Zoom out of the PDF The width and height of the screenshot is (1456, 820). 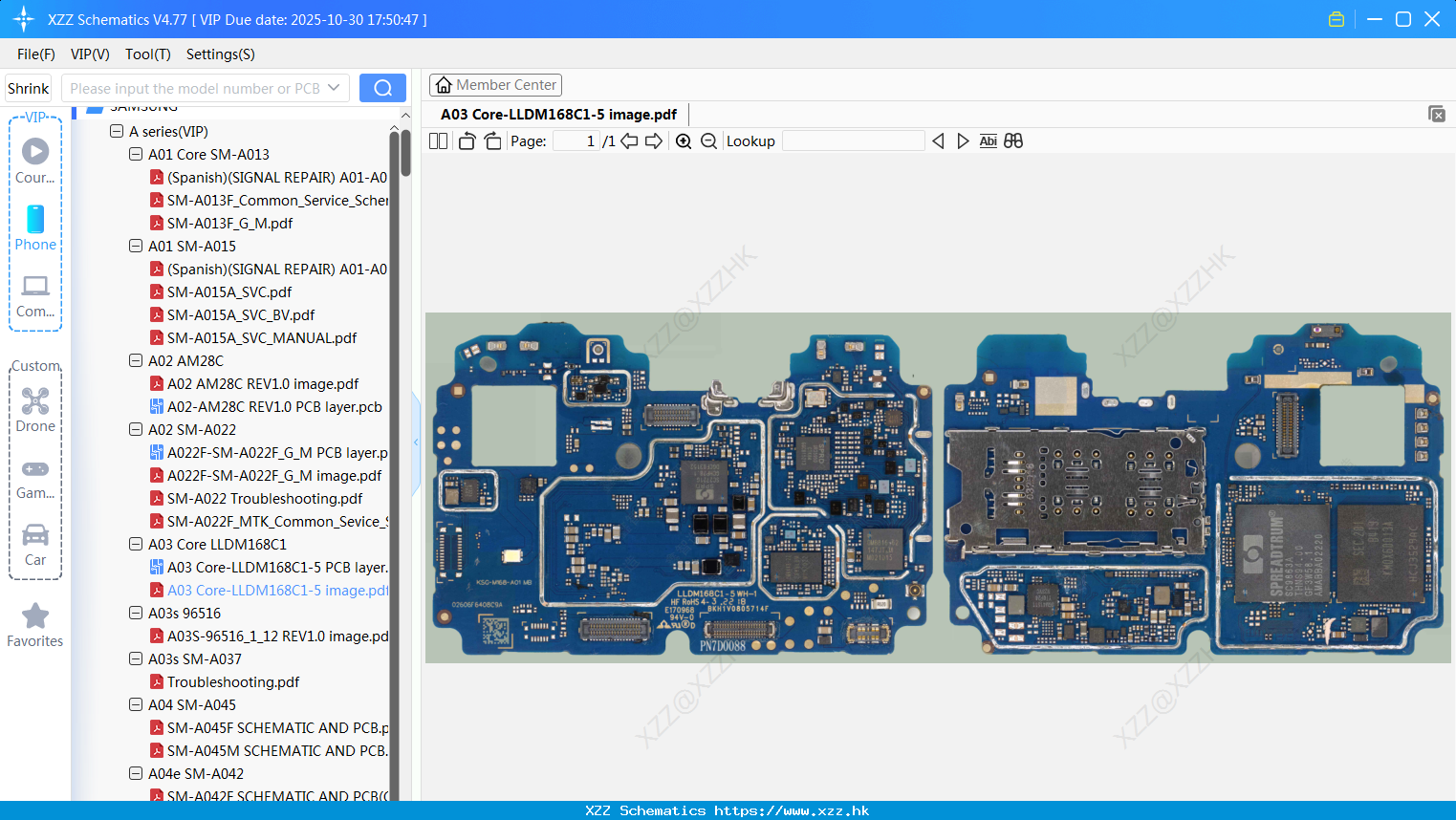708,140
